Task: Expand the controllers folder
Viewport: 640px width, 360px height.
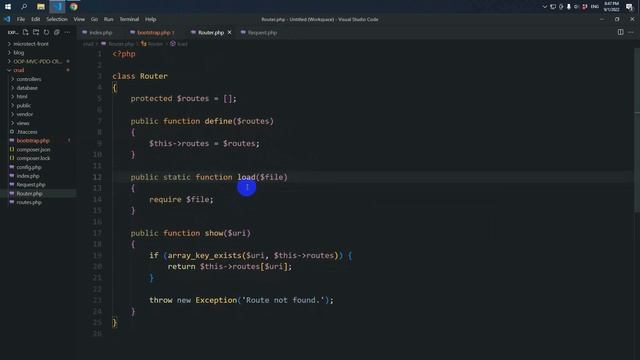Action: click(x=29, y=79)
